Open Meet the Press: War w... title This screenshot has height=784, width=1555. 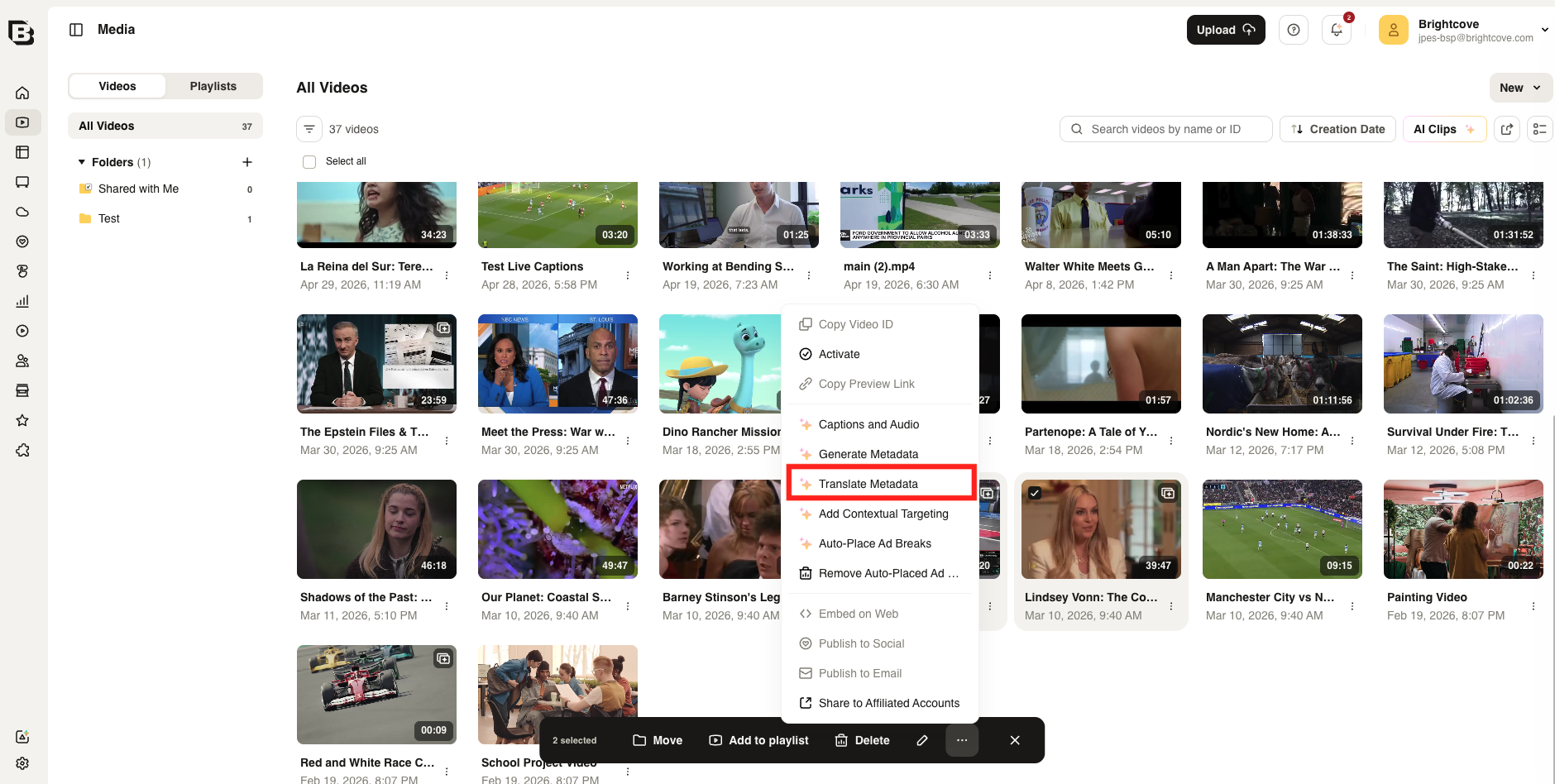click(x=548, y=432)
